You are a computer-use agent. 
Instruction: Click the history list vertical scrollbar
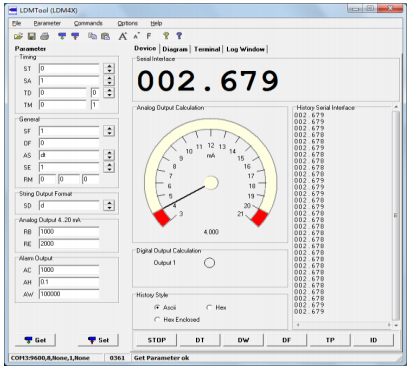[396, 215]
